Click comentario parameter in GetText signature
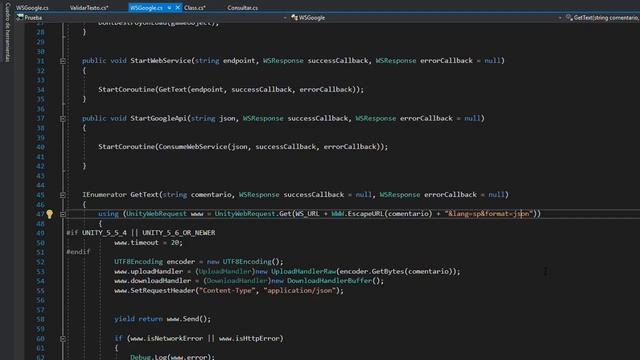The image size is (640, 360). click(211, 195)
